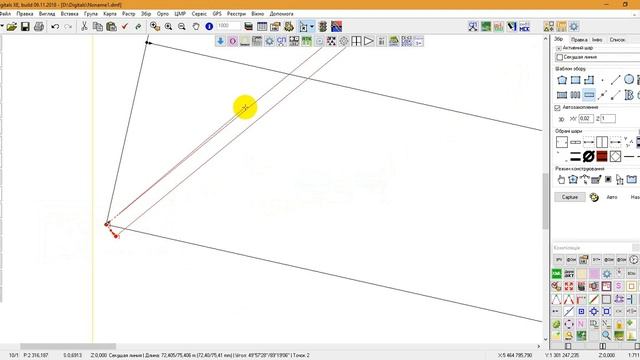This screenshot has width=640, height=360.
Task: Click the blue down arrow icon
Action: tap(220, 41)
